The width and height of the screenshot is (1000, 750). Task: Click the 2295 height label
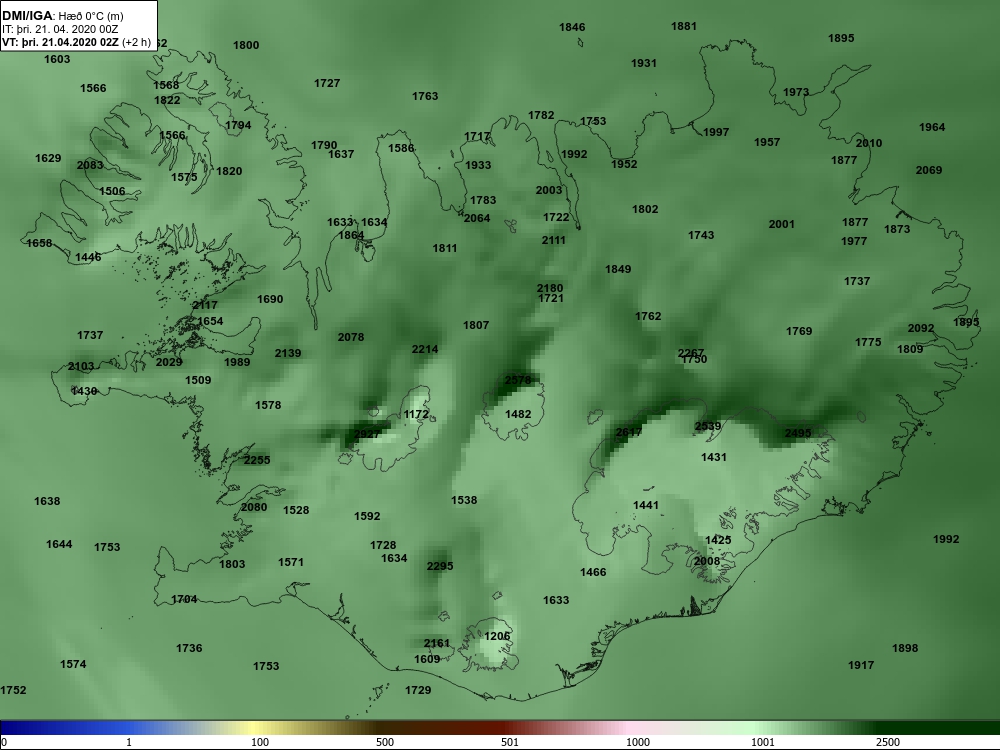(439, 566)
